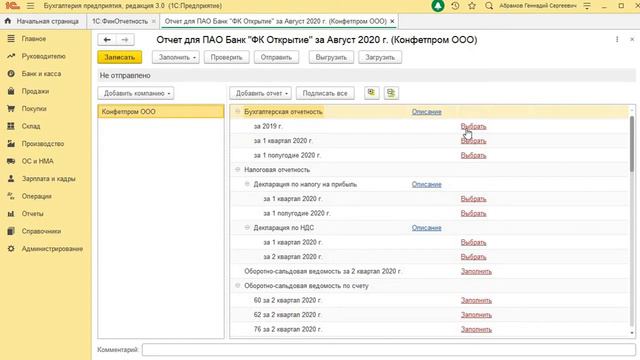Go forward with the right arrow button
640x360 pixels.
point(125,40)
